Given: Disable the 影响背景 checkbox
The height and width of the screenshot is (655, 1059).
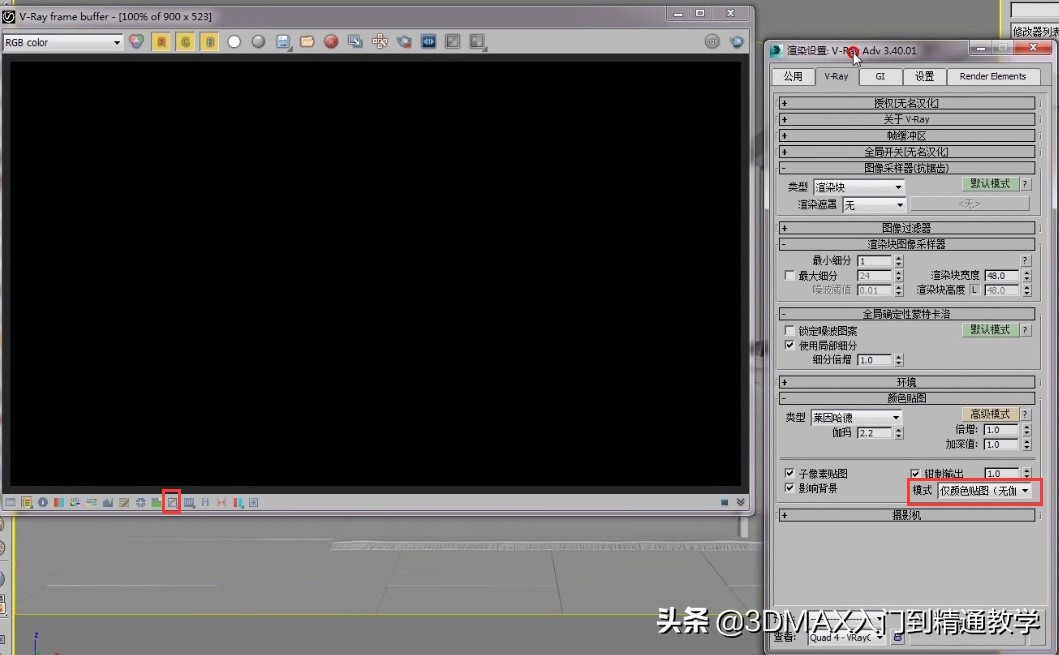Looking at the screenshot, I should [x=789, y=488].
